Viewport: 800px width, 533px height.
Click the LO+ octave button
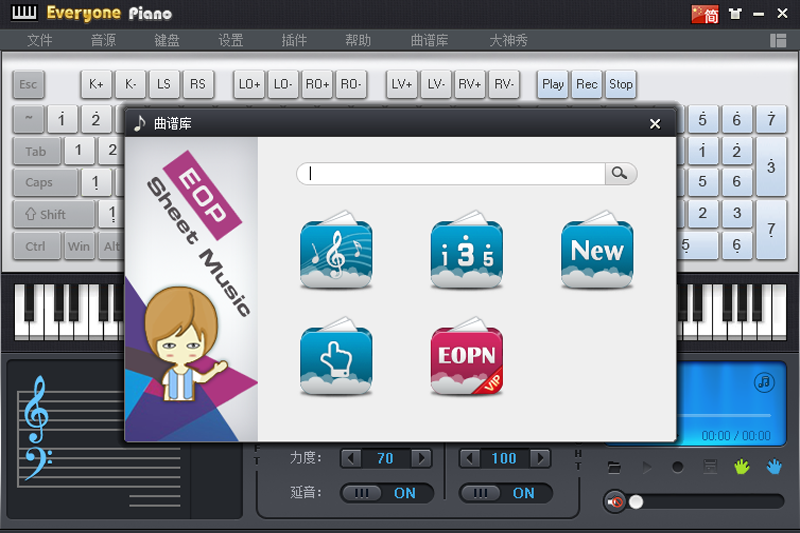point(249,84)
